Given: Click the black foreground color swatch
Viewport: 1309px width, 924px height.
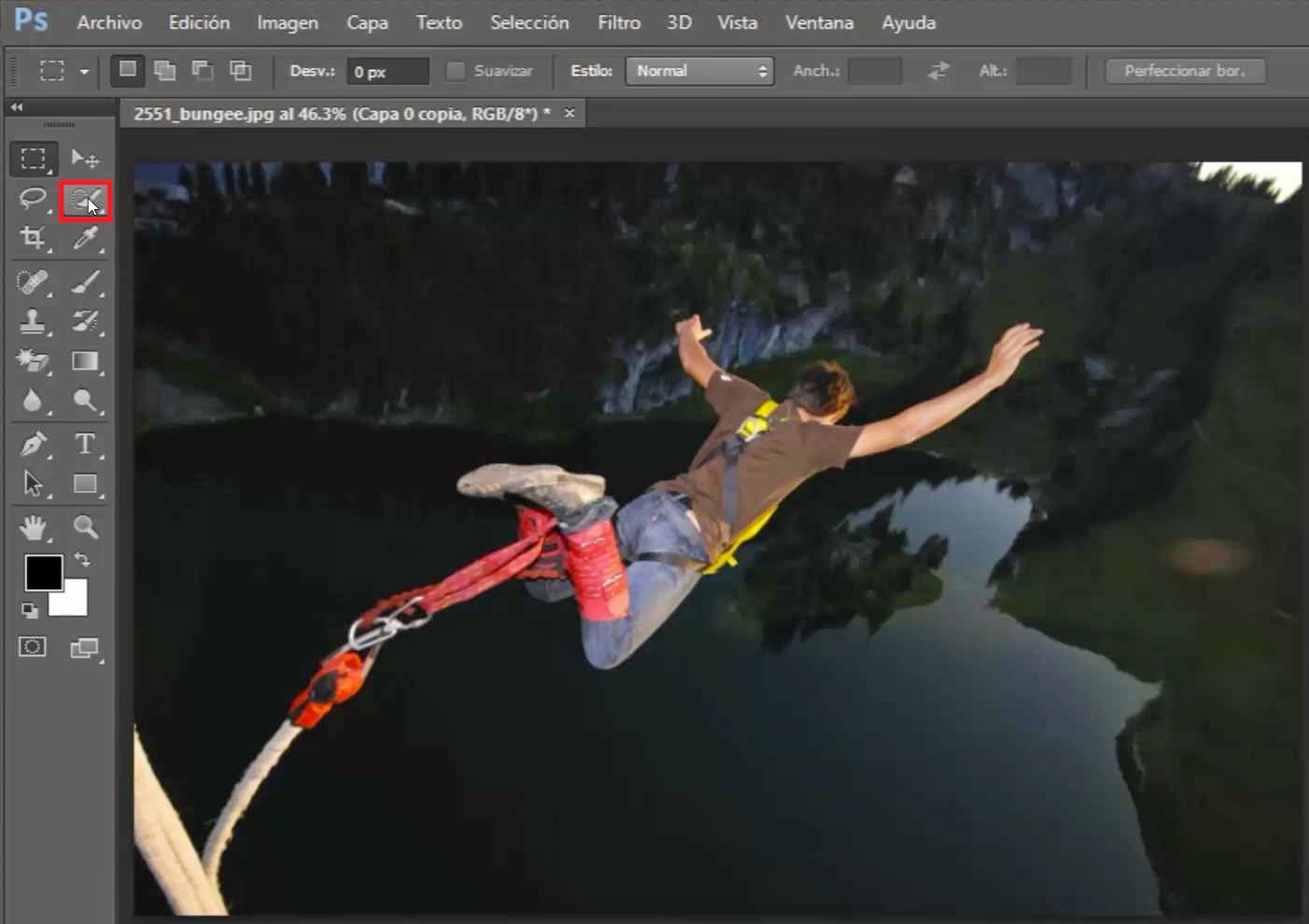Looking at the screenshot, I should pyautogui.click(x=42, y=571).
